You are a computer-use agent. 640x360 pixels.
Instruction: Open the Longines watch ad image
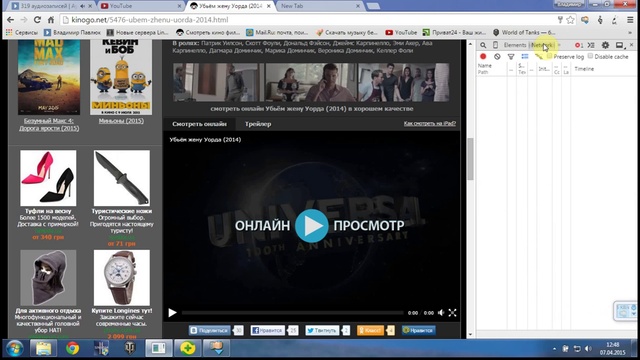[122, 278]
